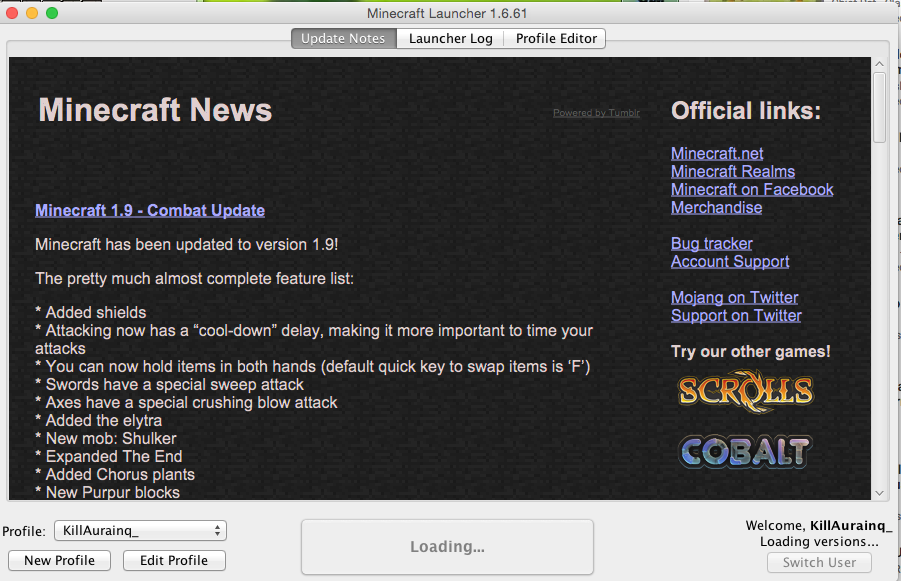Viewport: 901px width, 581px height.
Task: Click the yellow minimize window button
Action: click(x=32, y=13)
